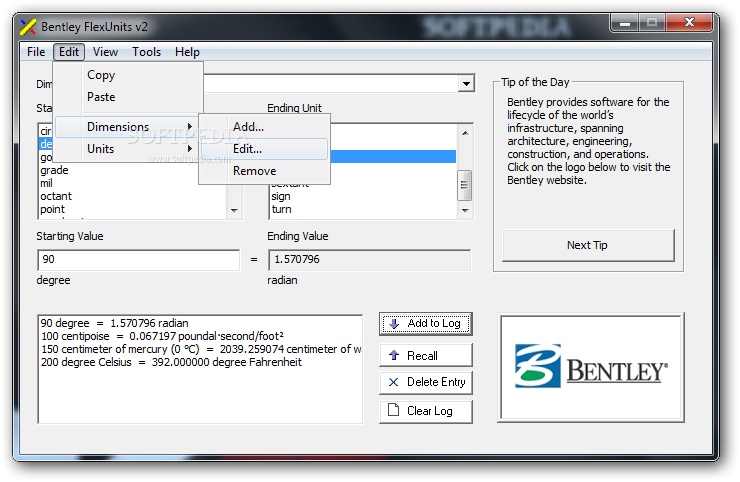The image size is (740, 482).
Task: Select Edit... in Dimensions submenu
Action: click(264, 149)
